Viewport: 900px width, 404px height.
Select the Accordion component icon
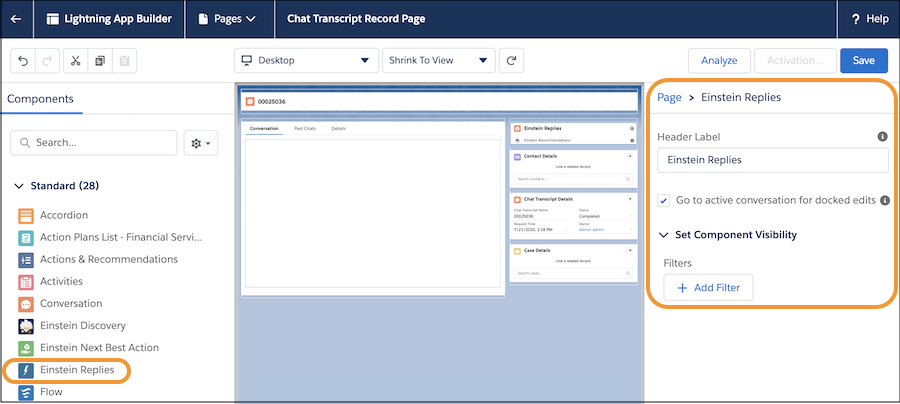26,216
